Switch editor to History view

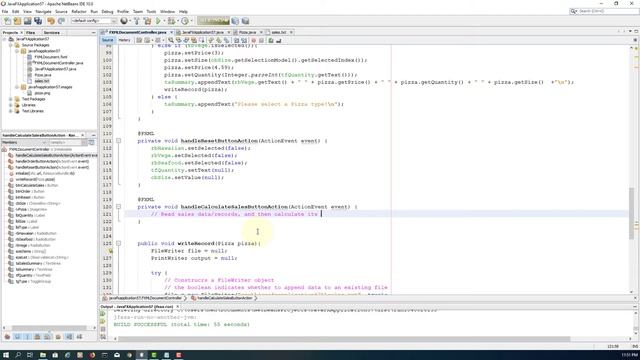(124, 40)
